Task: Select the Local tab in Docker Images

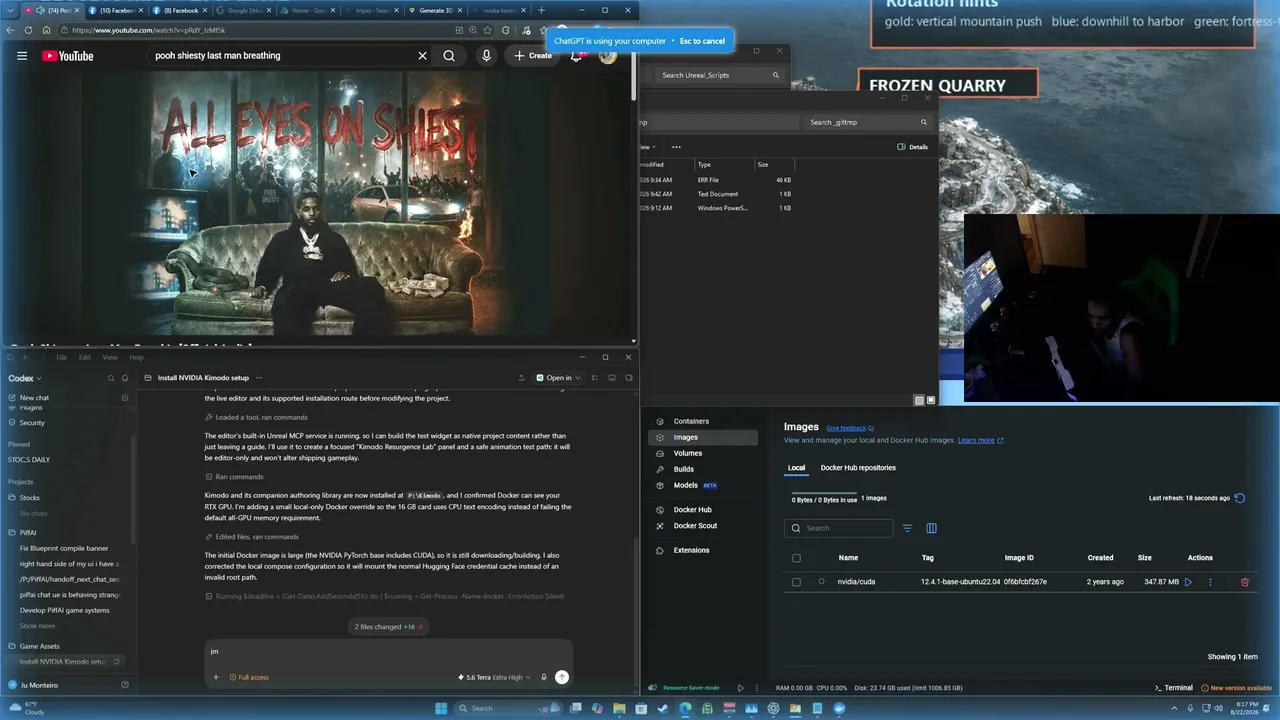Action: (x=796, y=468)
